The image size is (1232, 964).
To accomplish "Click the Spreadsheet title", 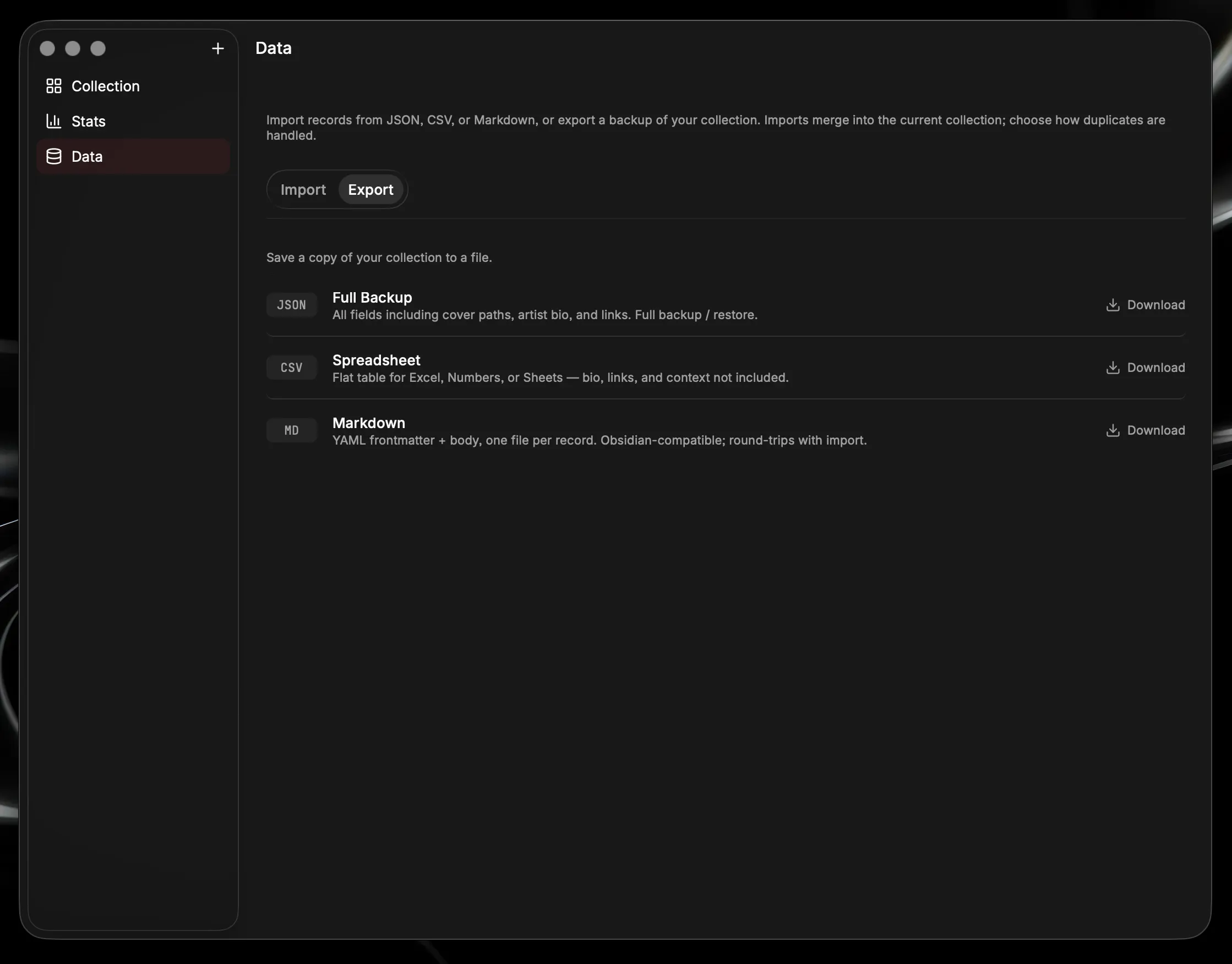I will tap(376, 360).
